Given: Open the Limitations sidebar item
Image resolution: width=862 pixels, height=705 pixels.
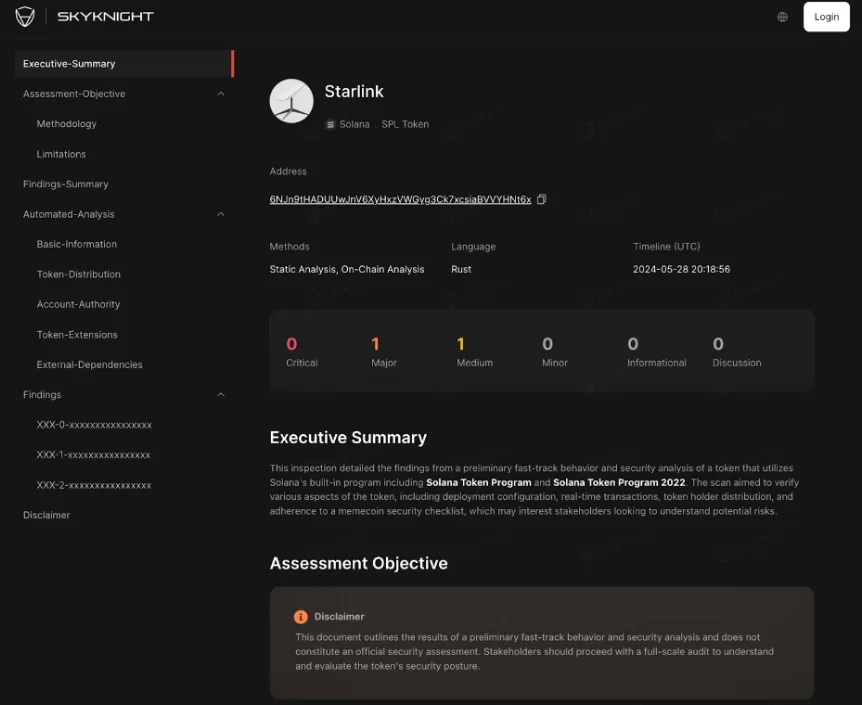Looking at the screenshot, I should pos(61,154).
